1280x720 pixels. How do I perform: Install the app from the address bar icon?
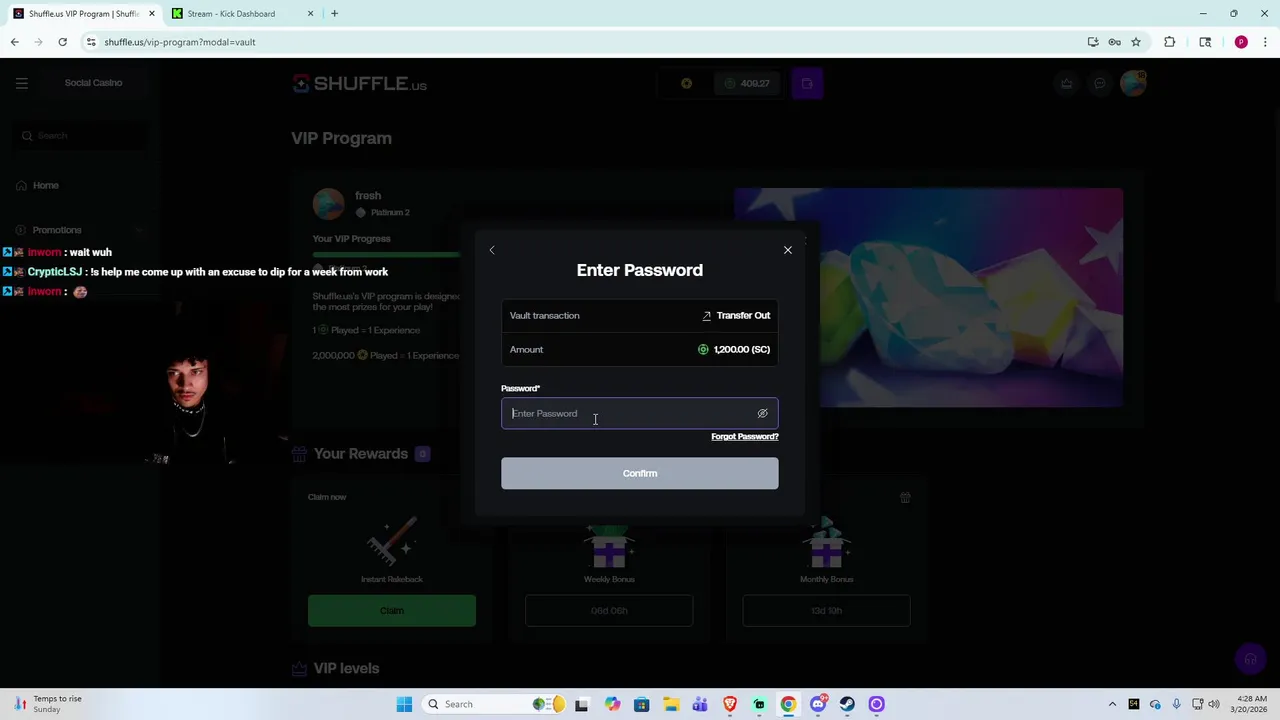click(x=1093, y=42)
